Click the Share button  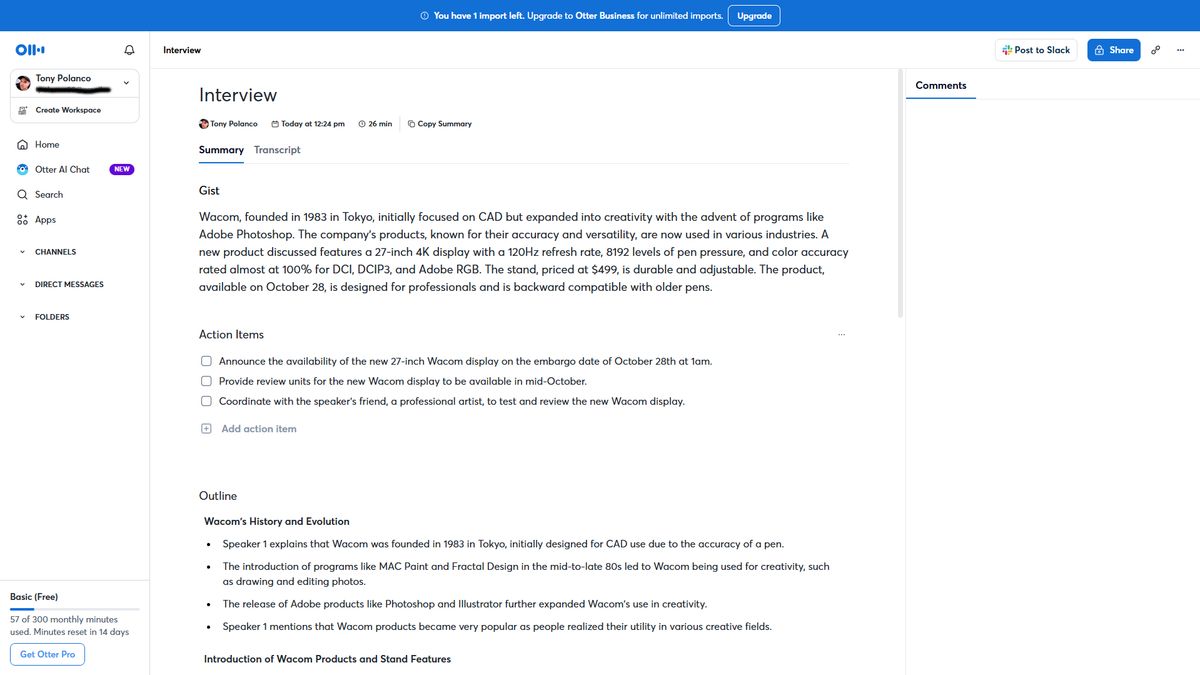[1113, 50]
